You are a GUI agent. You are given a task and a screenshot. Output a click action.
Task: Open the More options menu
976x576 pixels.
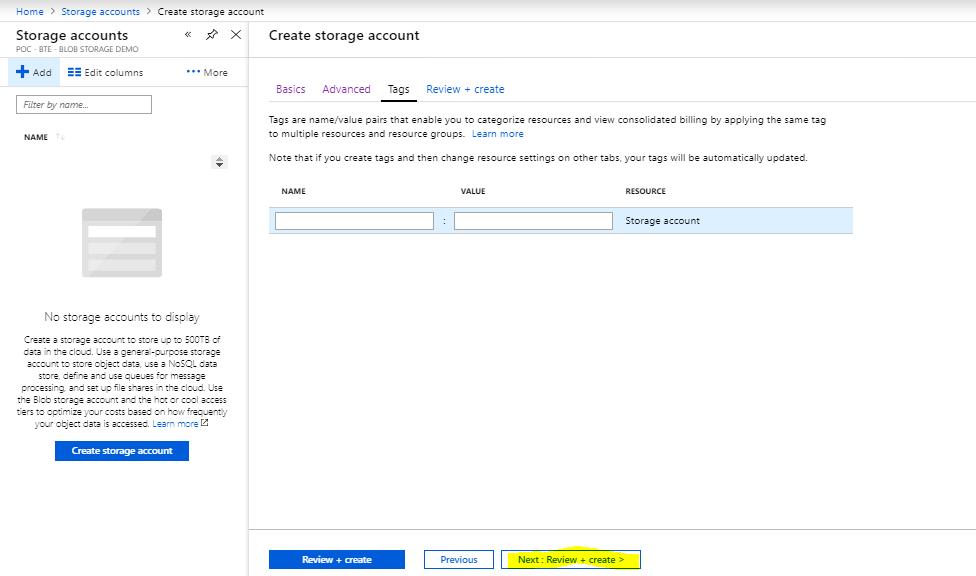point(207,72)
